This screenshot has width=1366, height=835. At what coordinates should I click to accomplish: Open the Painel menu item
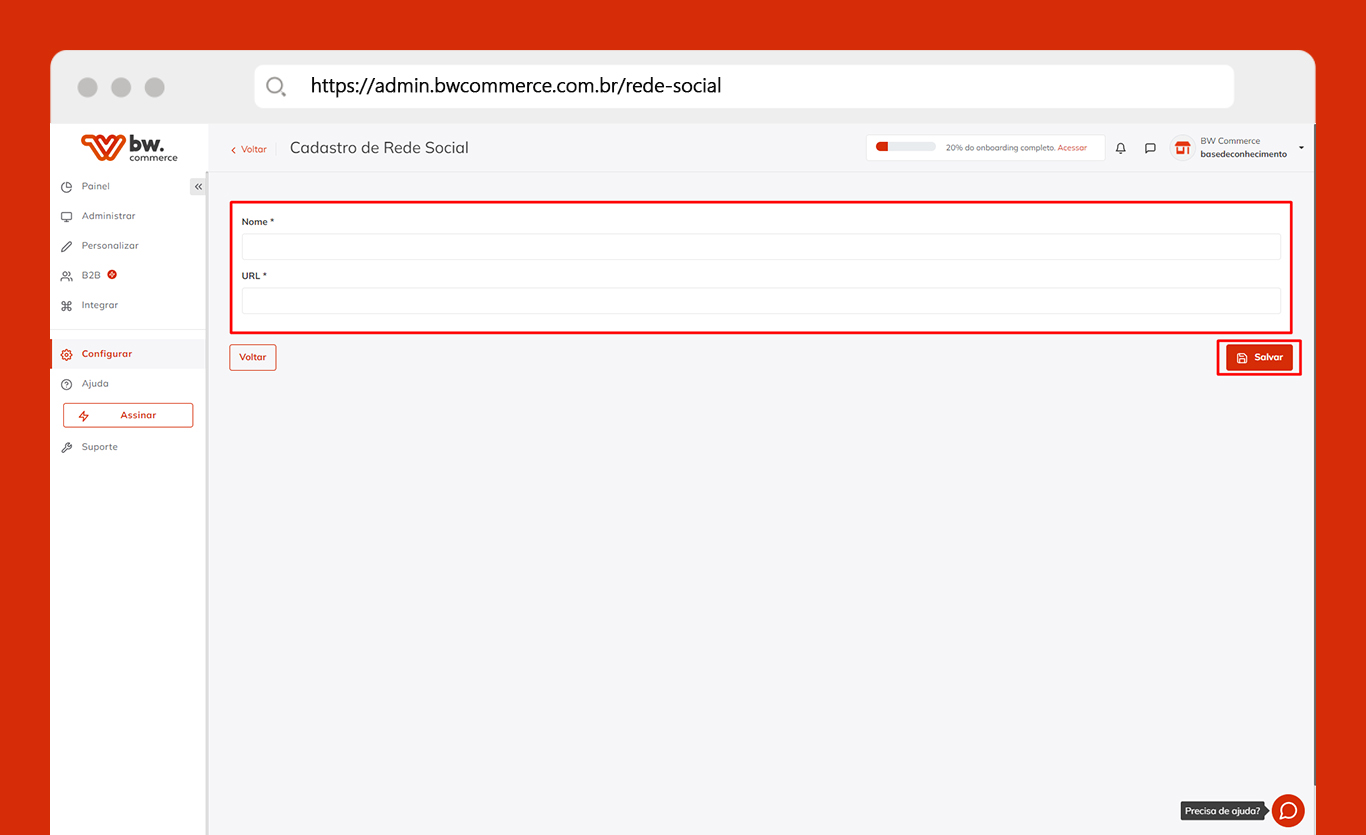[x=96, y=187]
